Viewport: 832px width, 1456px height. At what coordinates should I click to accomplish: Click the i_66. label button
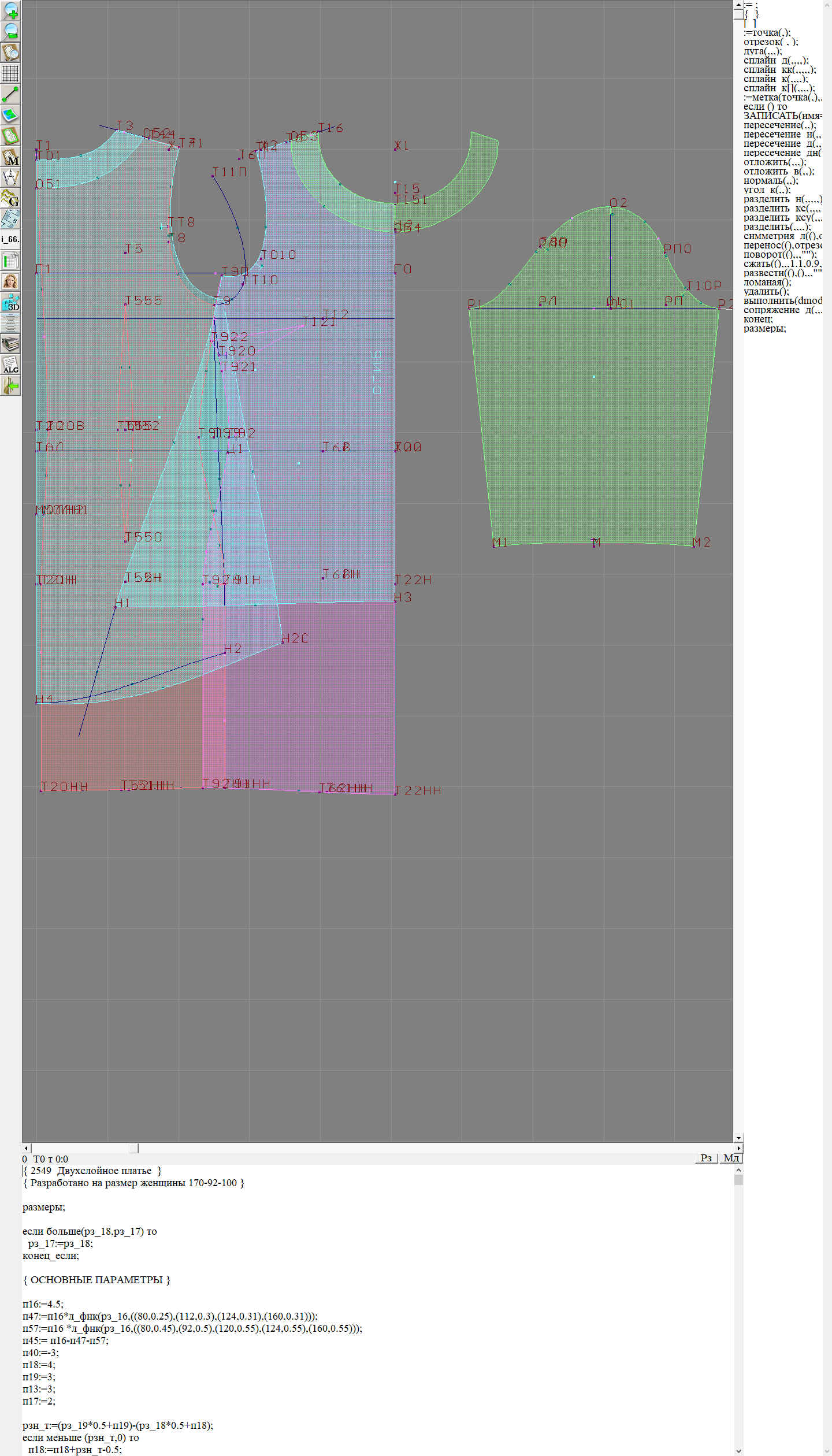tap(10, 239)
